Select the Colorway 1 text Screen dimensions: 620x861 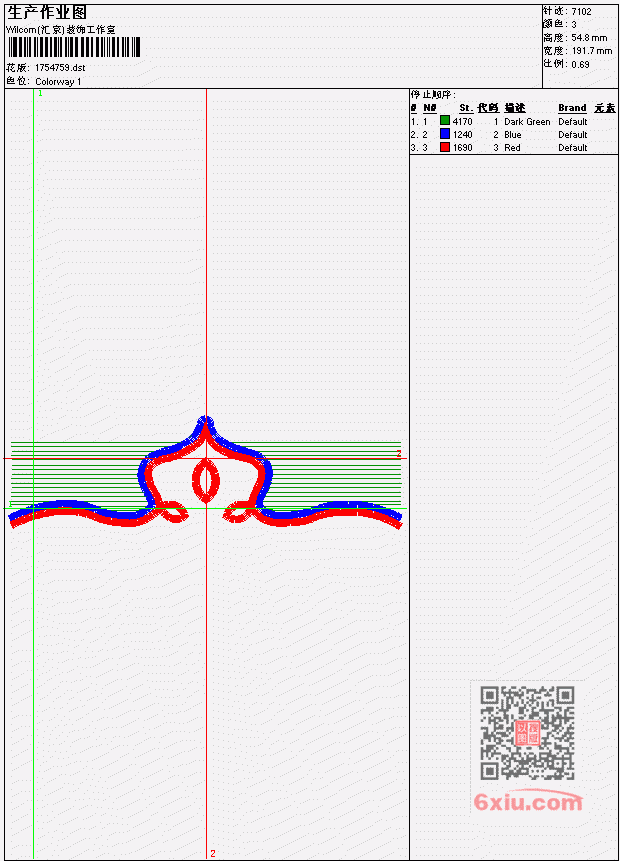coord(58,82)
